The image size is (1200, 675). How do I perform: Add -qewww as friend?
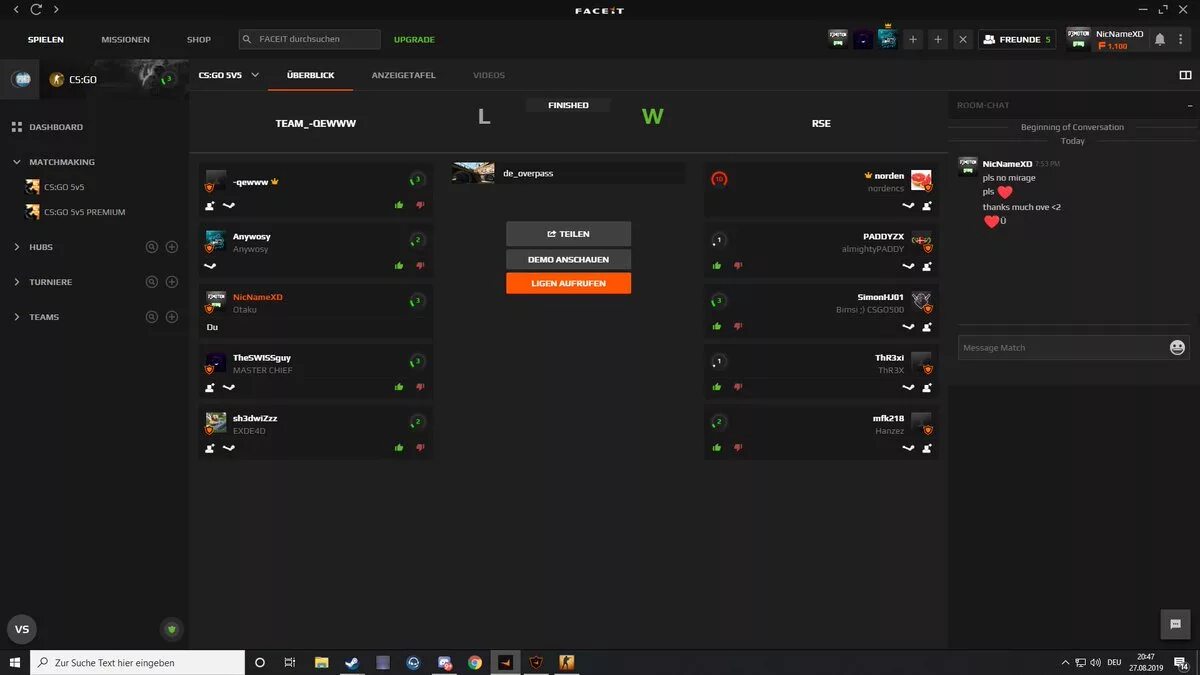210,205
